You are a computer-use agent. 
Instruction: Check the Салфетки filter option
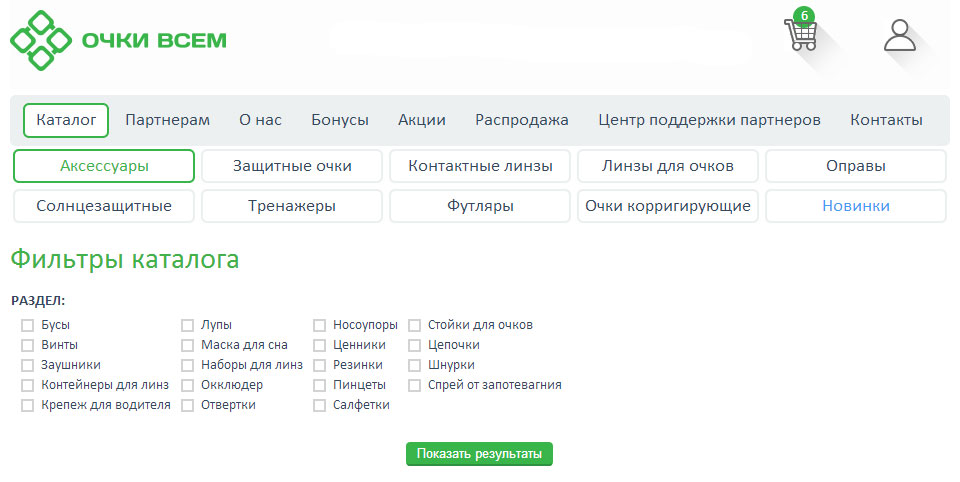[319, 405]
